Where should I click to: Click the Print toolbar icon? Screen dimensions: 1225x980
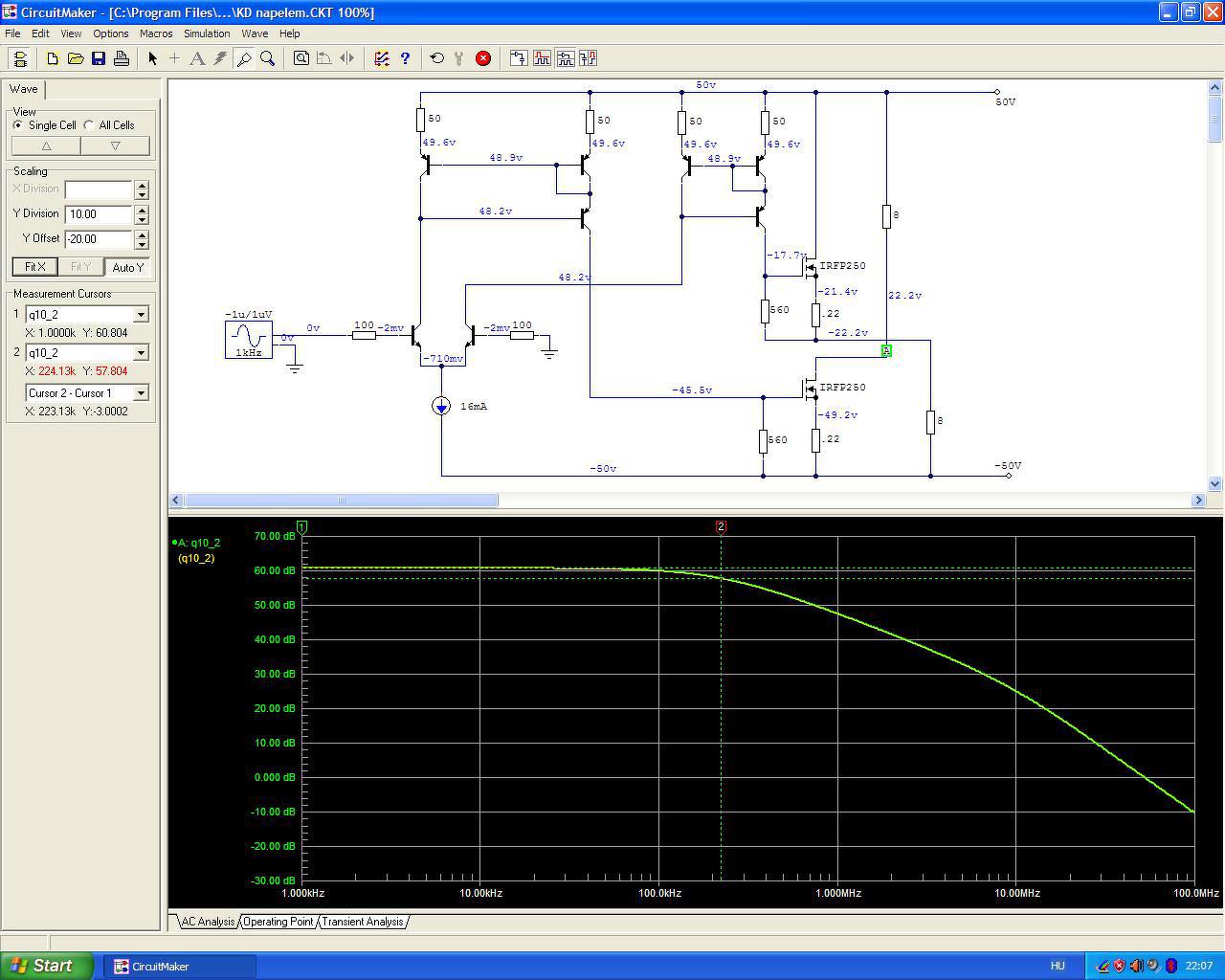[x=122, y=58]
